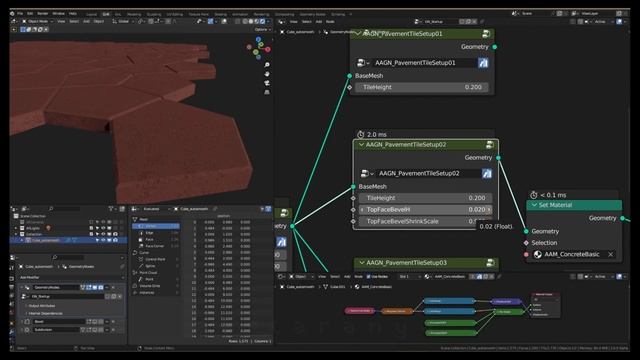640x360 pixels.
Task: Select the Face domain in spreadsheet
Action: [x=156, y=239]
